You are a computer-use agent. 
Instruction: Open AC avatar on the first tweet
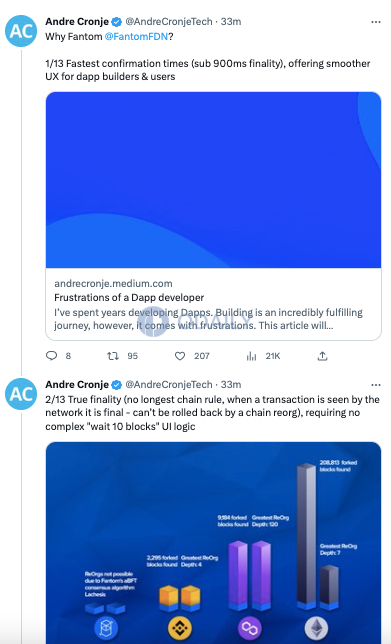[x=21, y=31]
